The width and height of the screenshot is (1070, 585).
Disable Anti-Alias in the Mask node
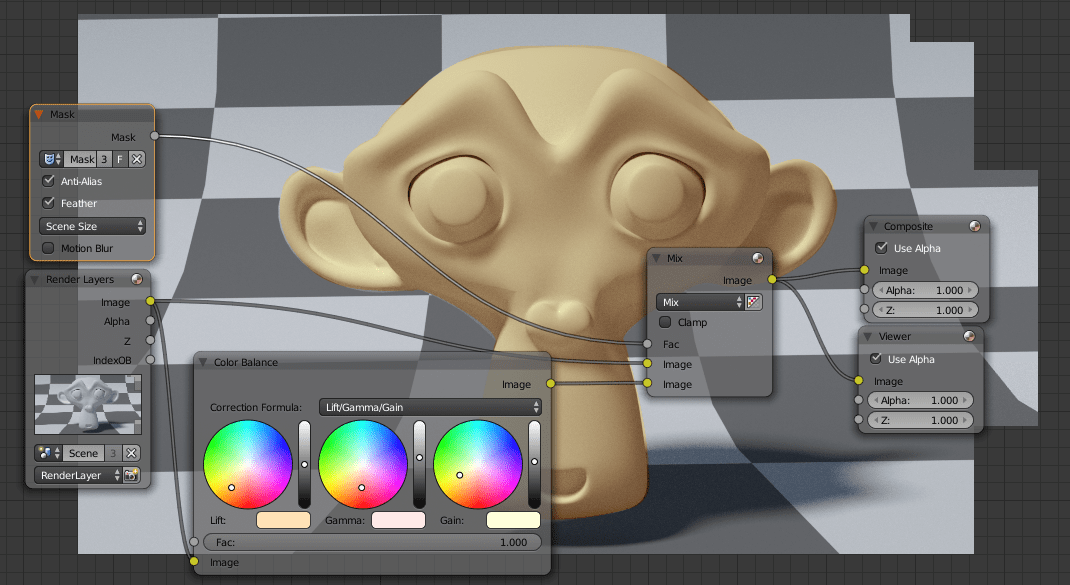(48, 180)
